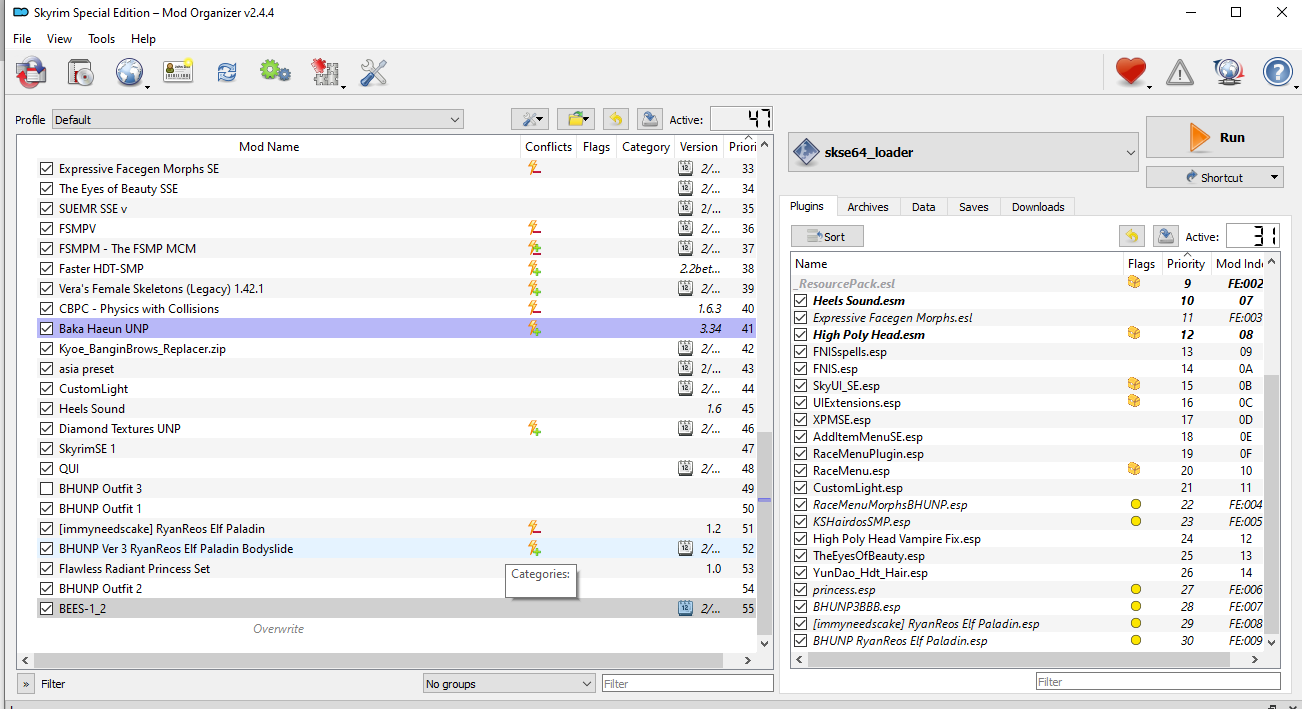Expand the Shortcut dropdown button
Screen dimensions: 1302x709
point(1214,177)
